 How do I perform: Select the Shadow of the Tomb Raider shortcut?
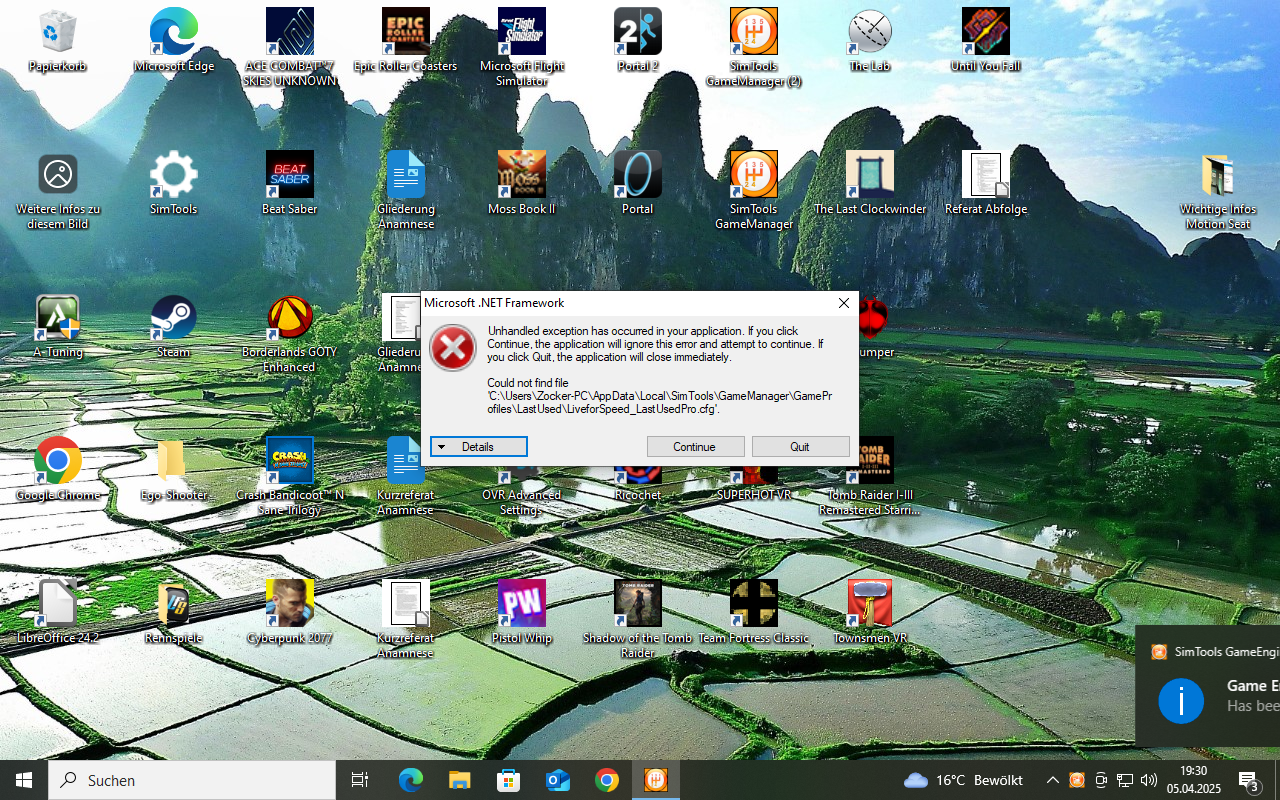[638, 621]
